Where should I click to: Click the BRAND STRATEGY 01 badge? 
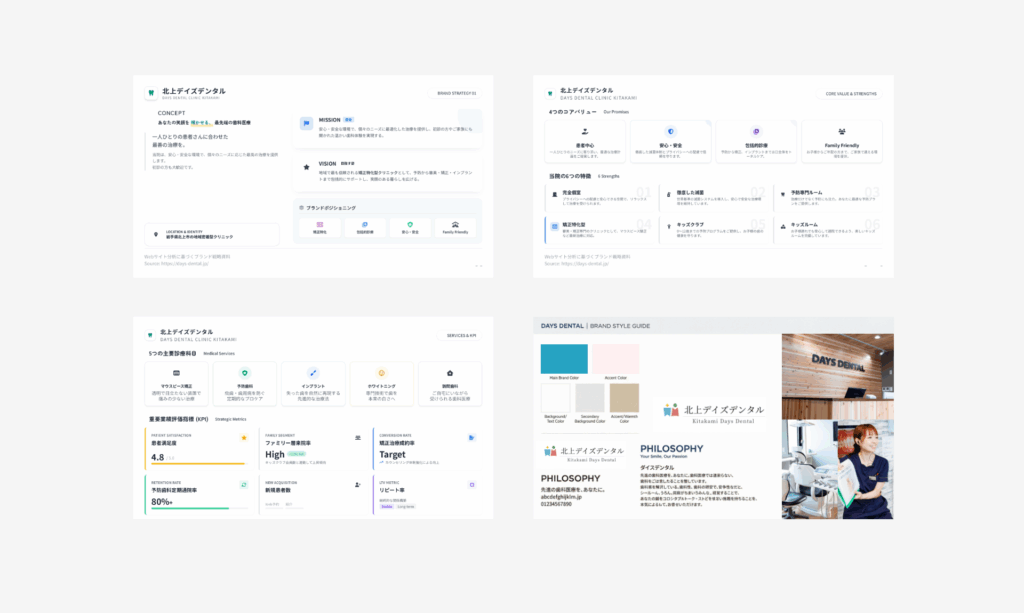point(457,93)
